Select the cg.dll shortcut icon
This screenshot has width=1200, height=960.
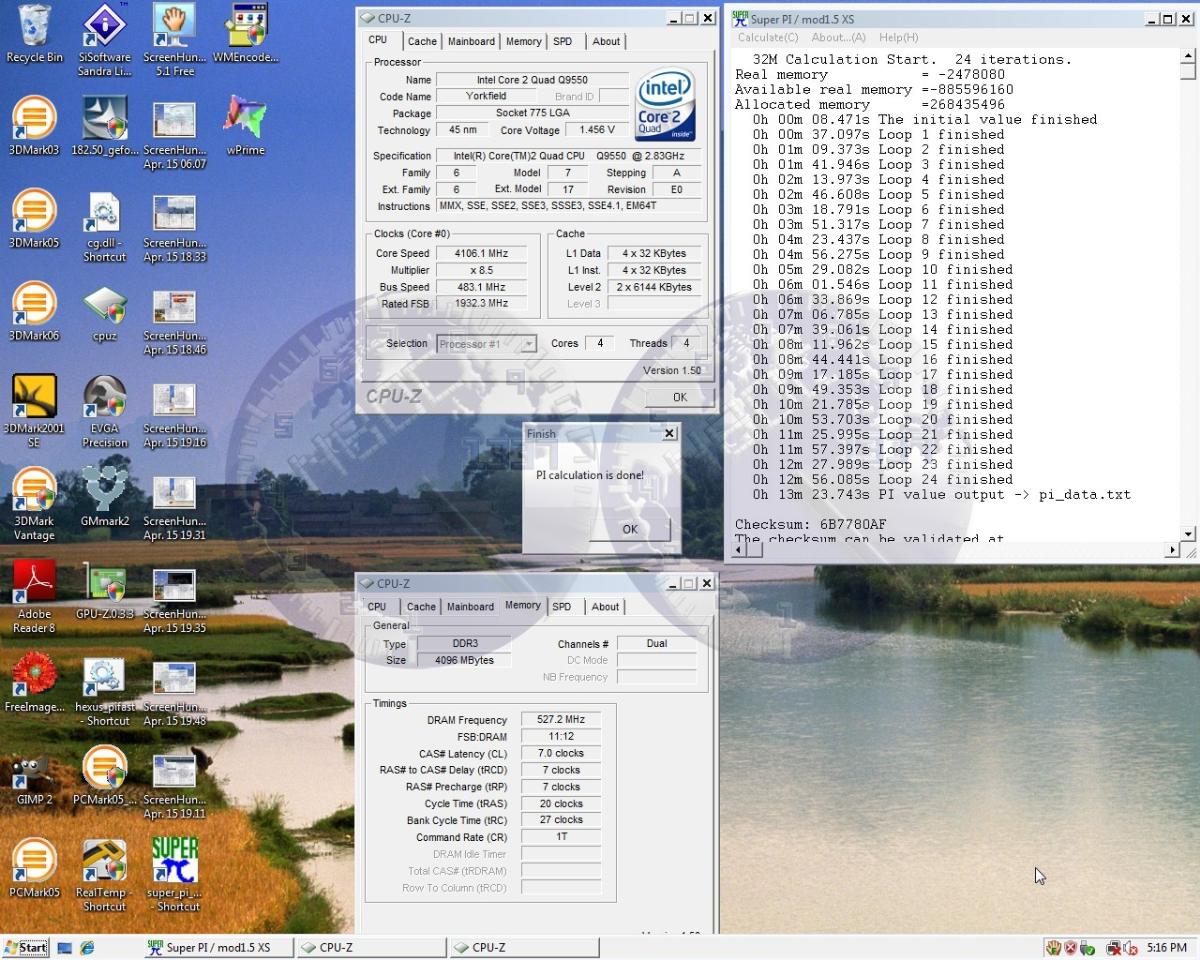coord(104,227)
